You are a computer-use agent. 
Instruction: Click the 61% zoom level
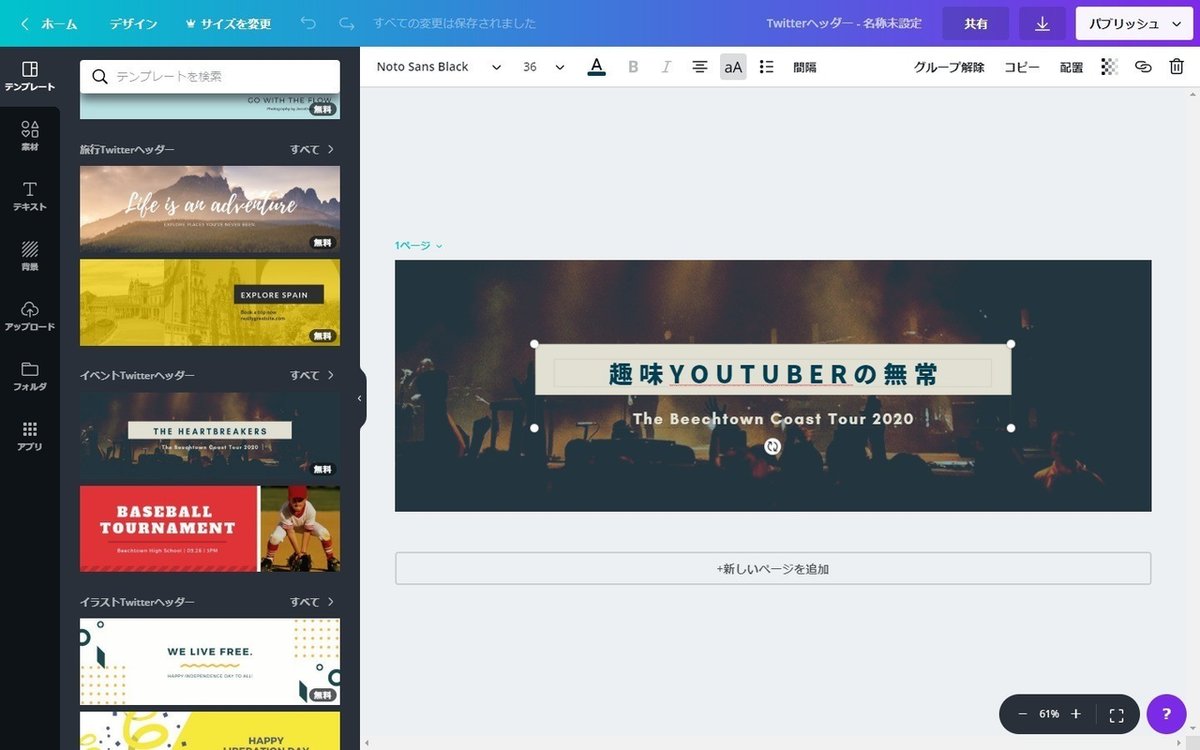[1049, 714]
